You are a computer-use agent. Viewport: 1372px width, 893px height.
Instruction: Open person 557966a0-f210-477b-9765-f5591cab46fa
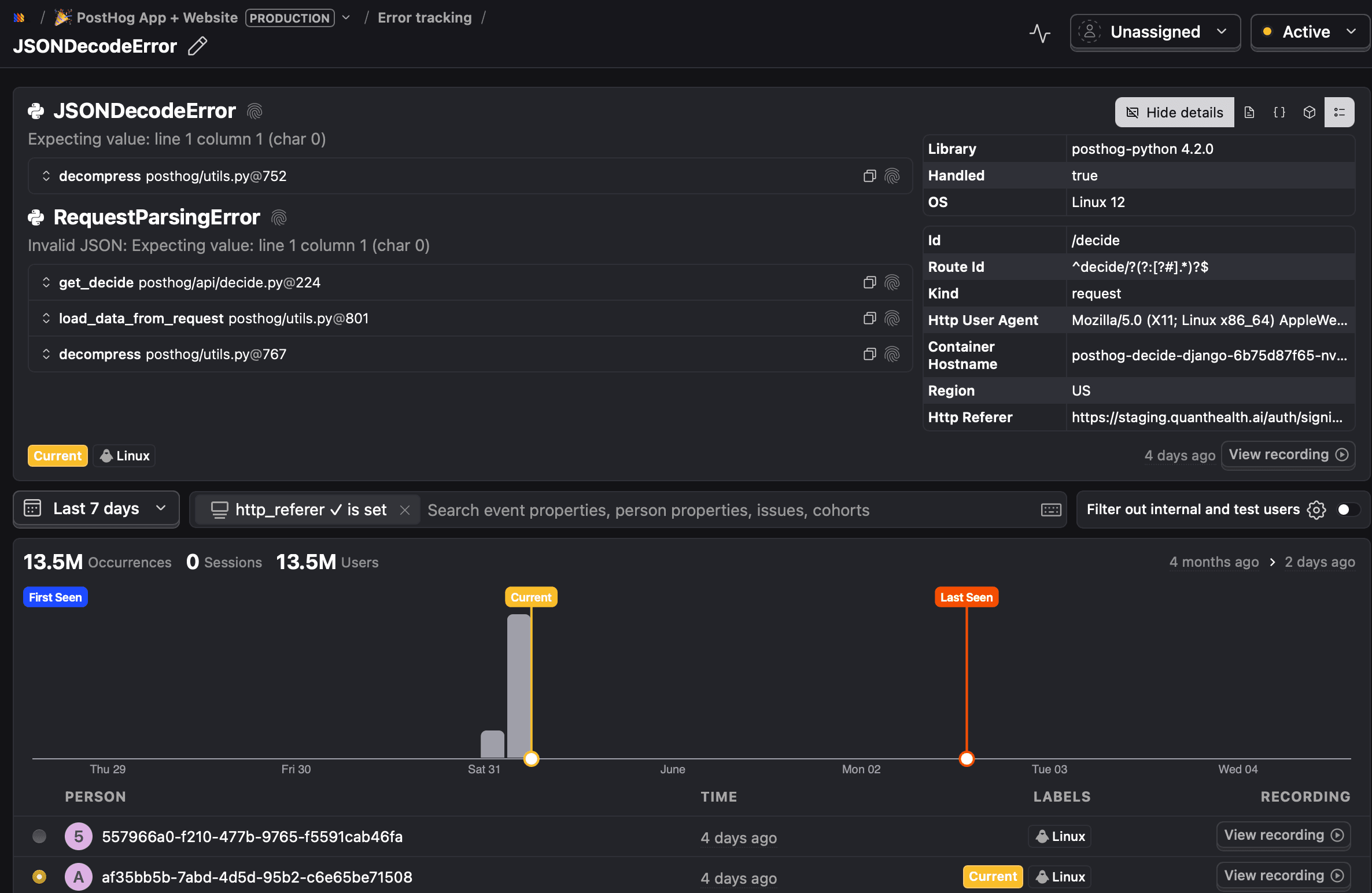click(252, 837)
